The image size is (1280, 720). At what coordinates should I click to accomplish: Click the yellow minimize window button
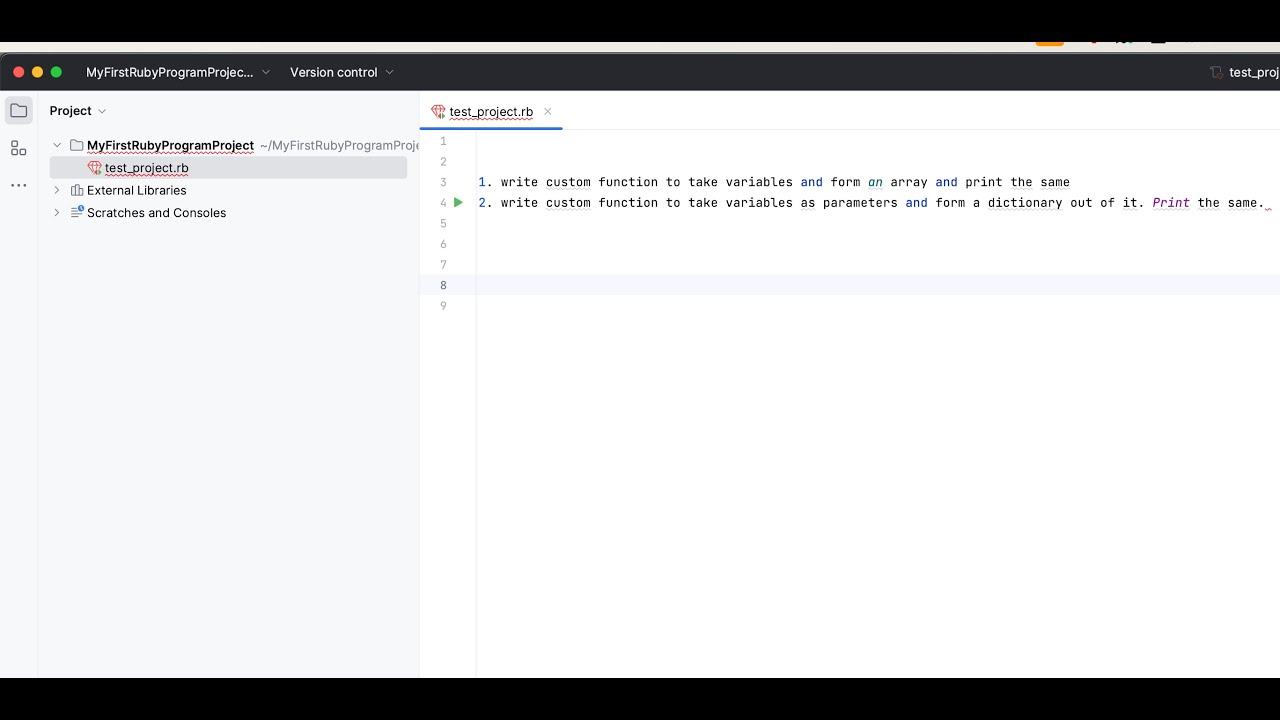pos(37,72)
